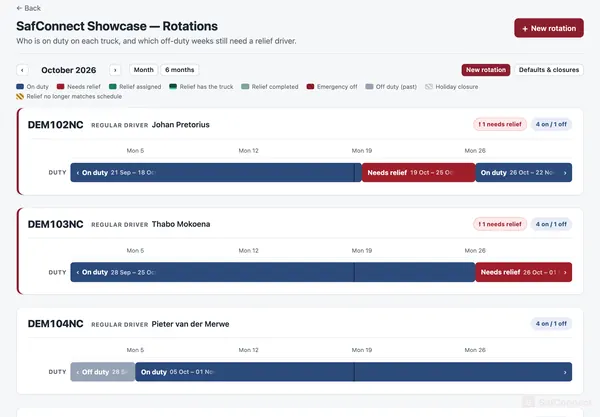Click driver name Johan Pretorius
This screenshot has height=417, width=600.
[181, 125]
